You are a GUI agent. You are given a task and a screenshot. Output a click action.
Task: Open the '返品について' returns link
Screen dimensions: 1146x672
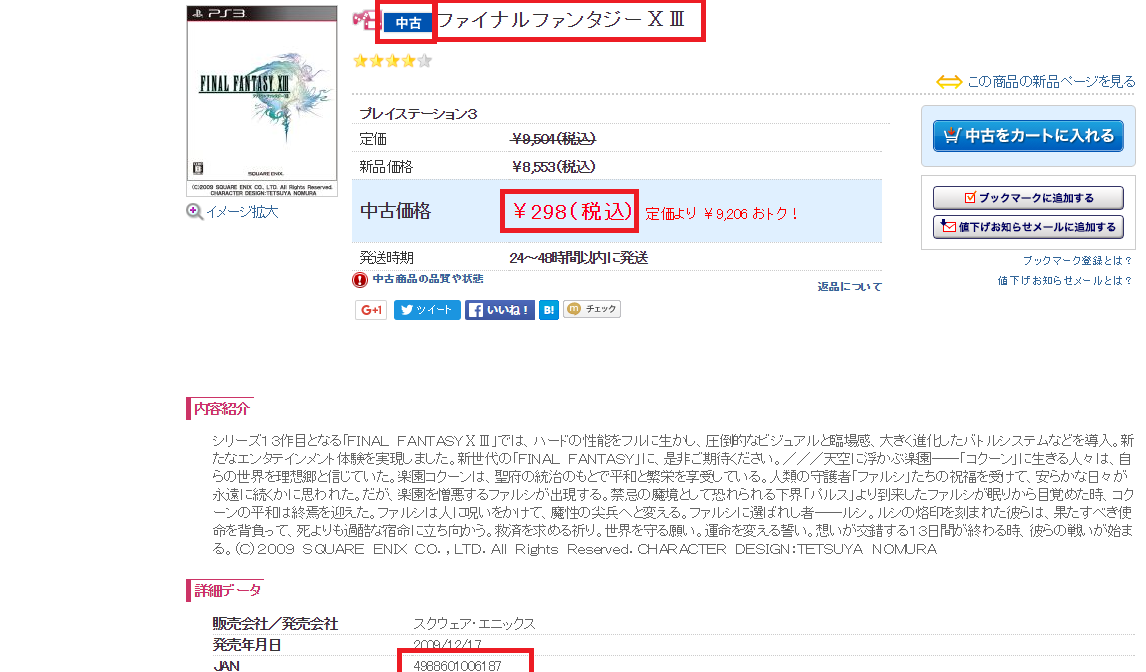849,287
